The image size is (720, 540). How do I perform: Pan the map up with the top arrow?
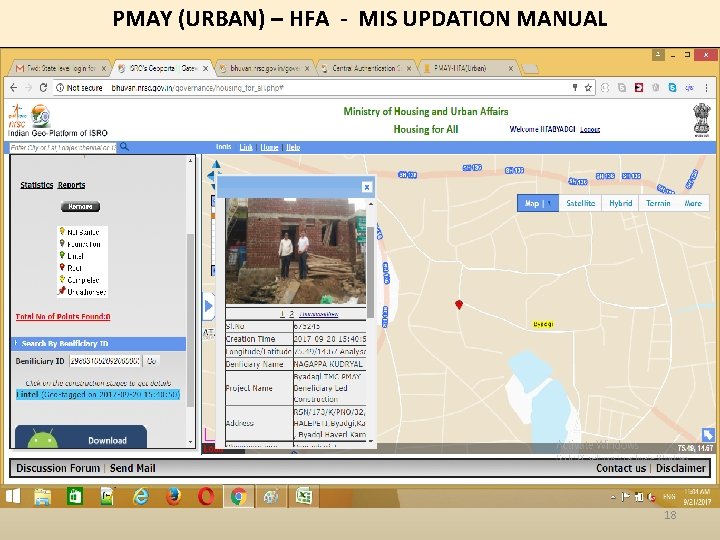click(x=216, y=164)
